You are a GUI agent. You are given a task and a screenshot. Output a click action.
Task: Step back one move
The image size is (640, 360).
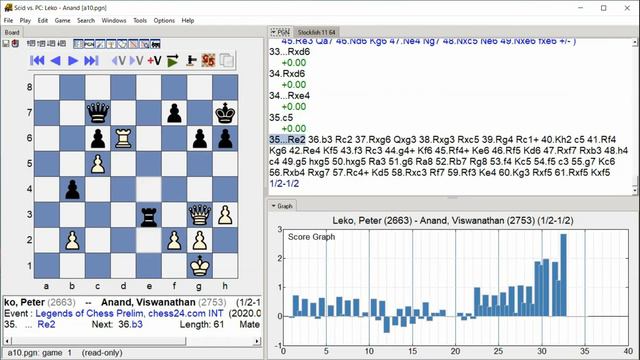pos(56,61)
